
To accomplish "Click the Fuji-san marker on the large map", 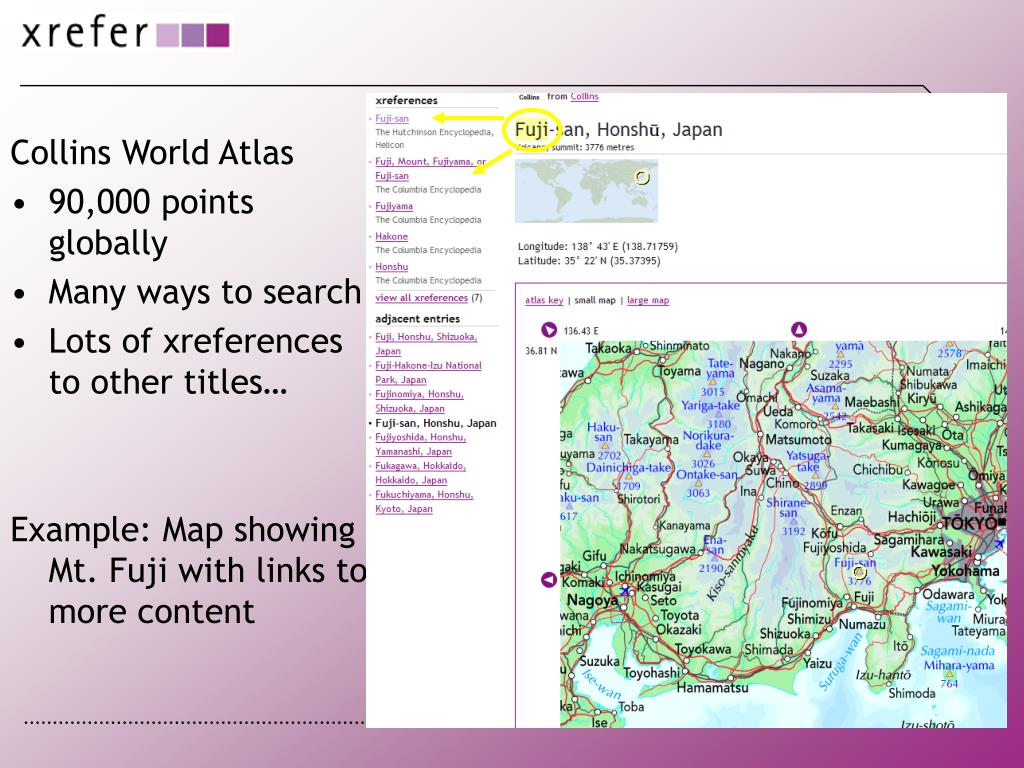I will click(859, 573).
